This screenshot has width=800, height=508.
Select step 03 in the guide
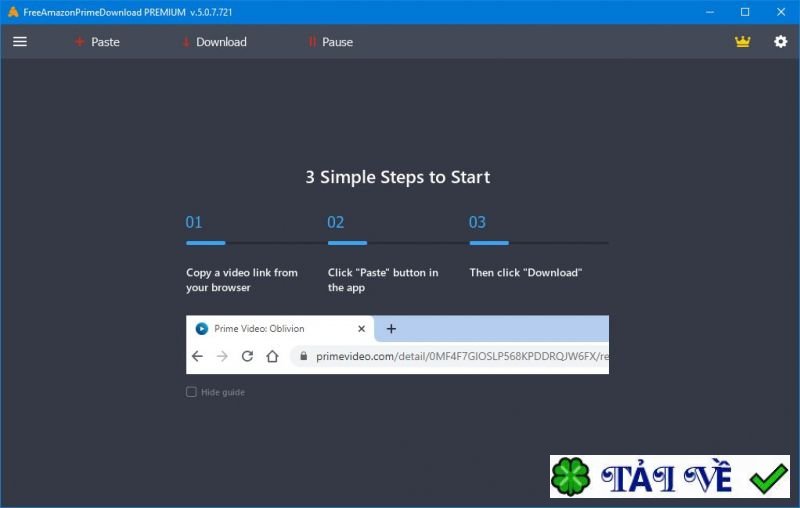pyautogui.click(x=478, y=222)
